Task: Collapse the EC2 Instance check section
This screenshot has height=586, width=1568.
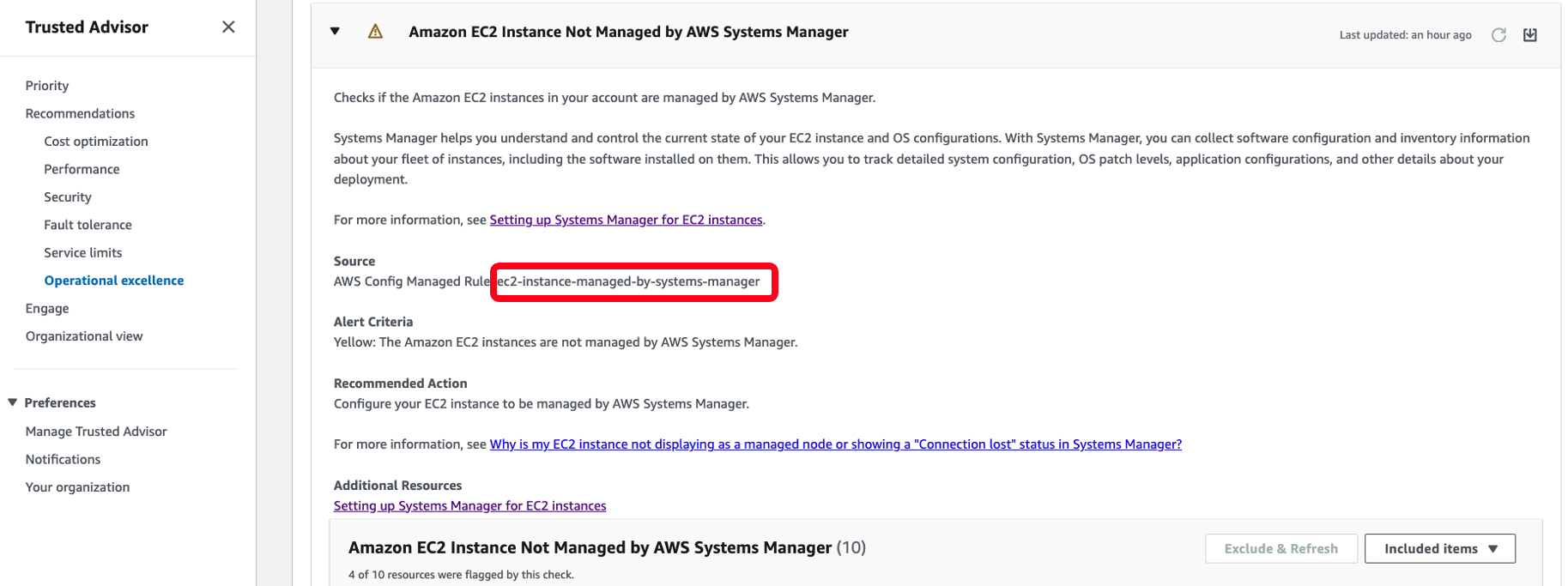Action: [x=335, y=32]
